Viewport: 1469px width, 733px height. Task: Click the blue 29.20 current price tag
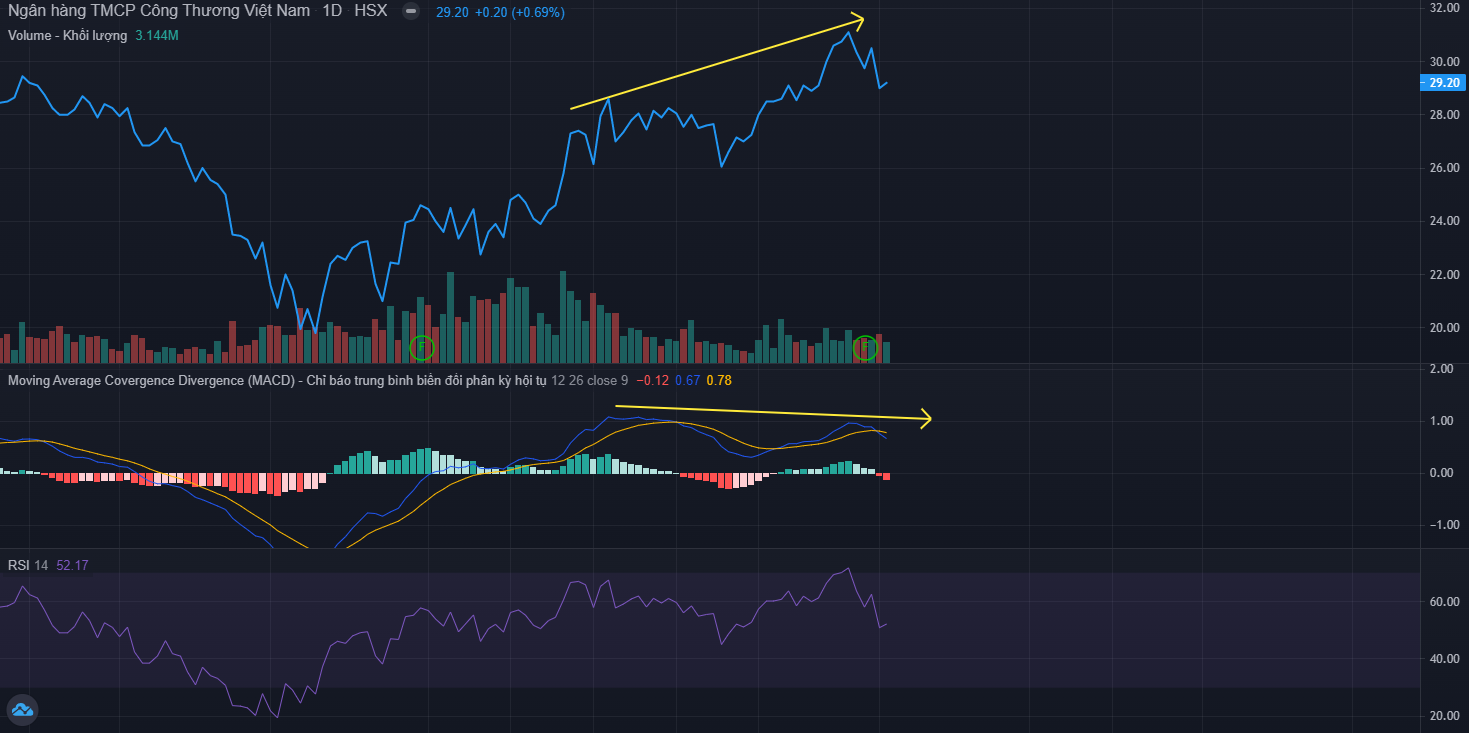(x=1443, y=83)
